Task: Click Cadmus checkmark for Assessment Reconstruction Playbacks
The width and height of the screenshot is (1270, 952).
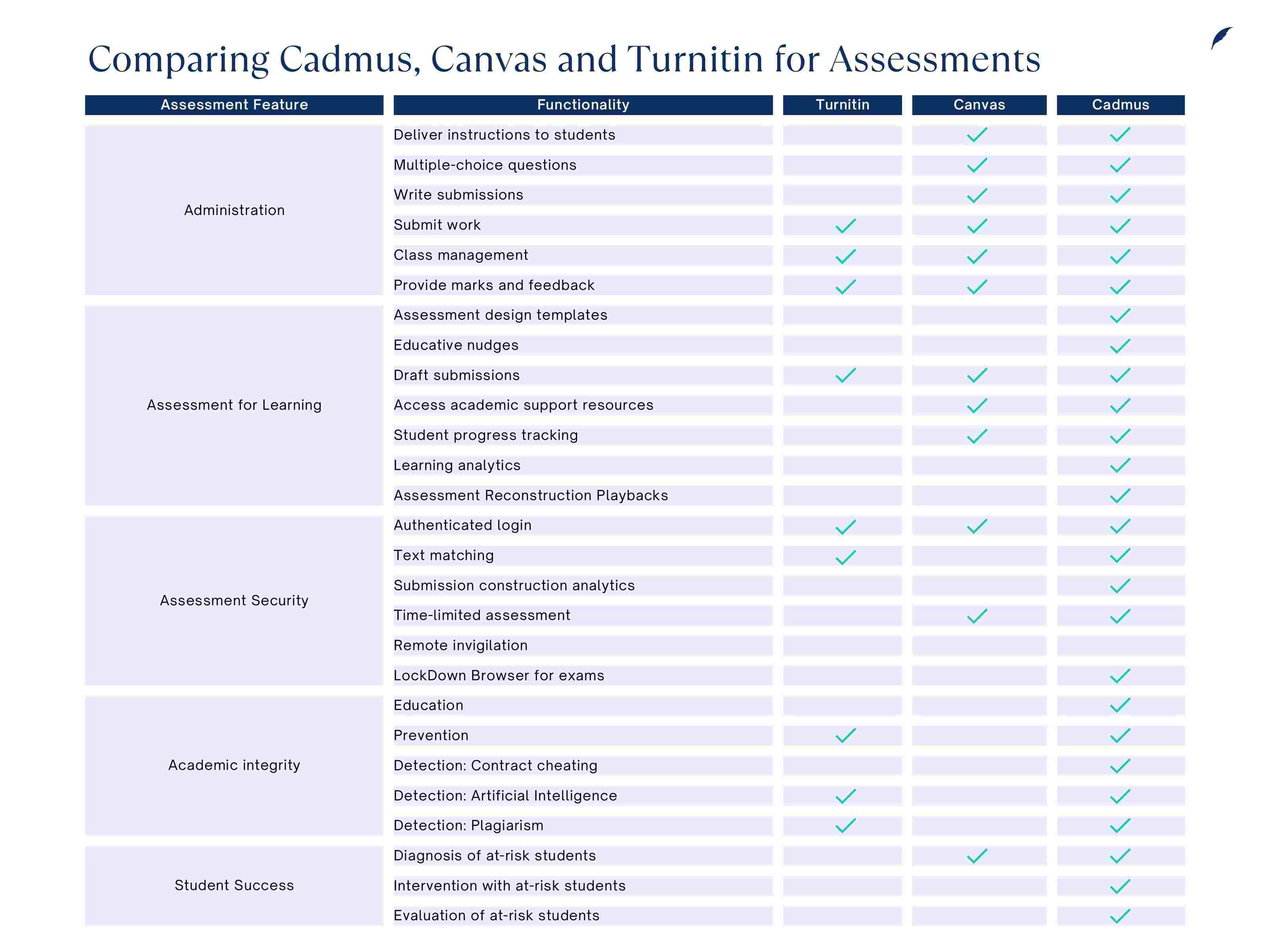Action: tap(1120, 496)
